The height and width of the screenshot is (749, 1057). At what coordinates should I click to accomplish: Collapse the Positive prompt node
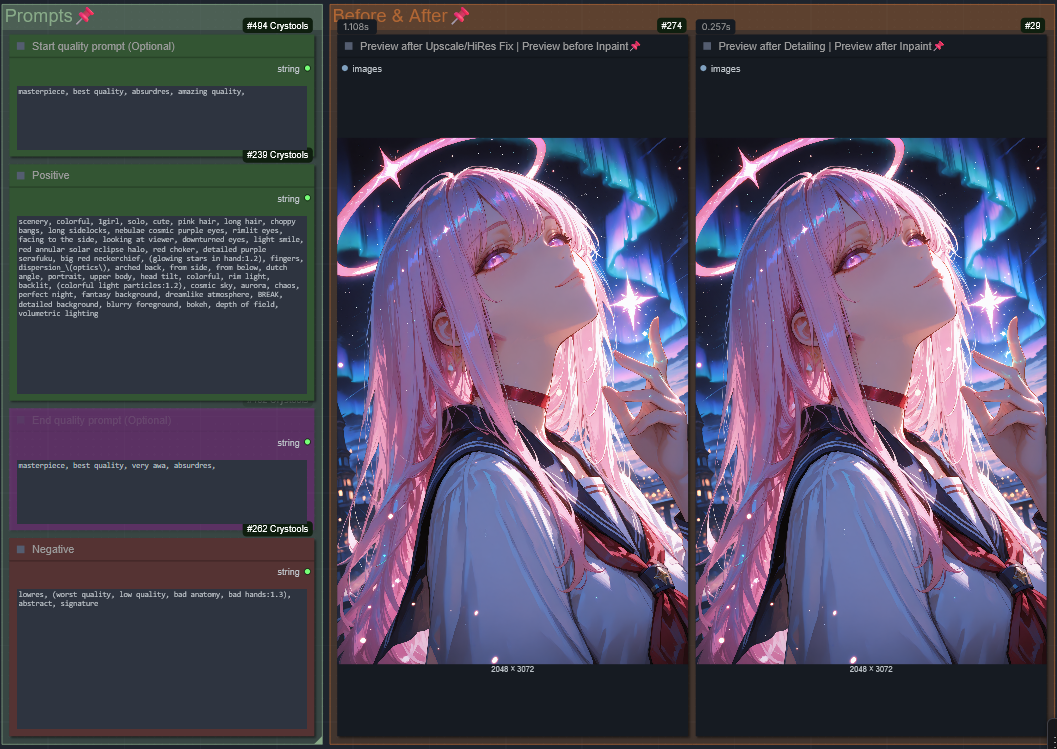click(x=20, y=175)
